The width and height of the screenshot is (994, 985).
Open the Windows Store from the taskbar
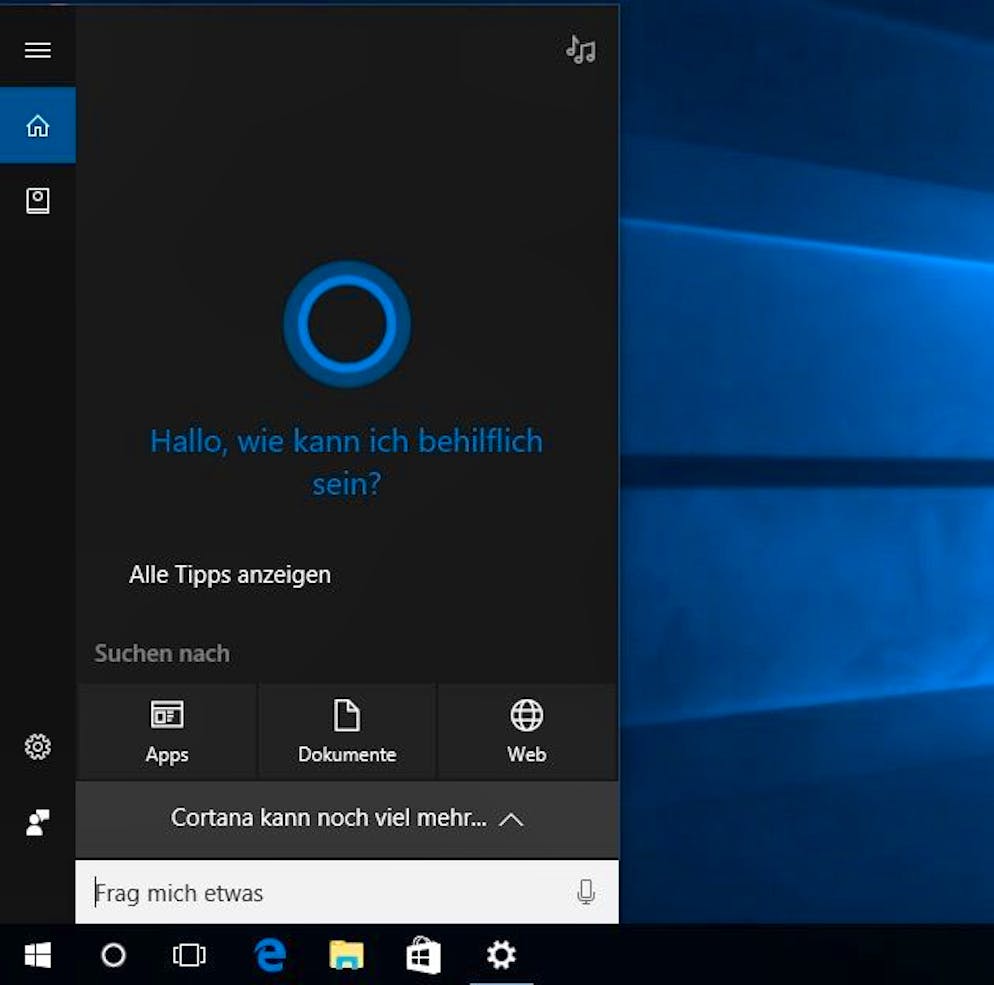pyautogui.click(x=423, y=955)
